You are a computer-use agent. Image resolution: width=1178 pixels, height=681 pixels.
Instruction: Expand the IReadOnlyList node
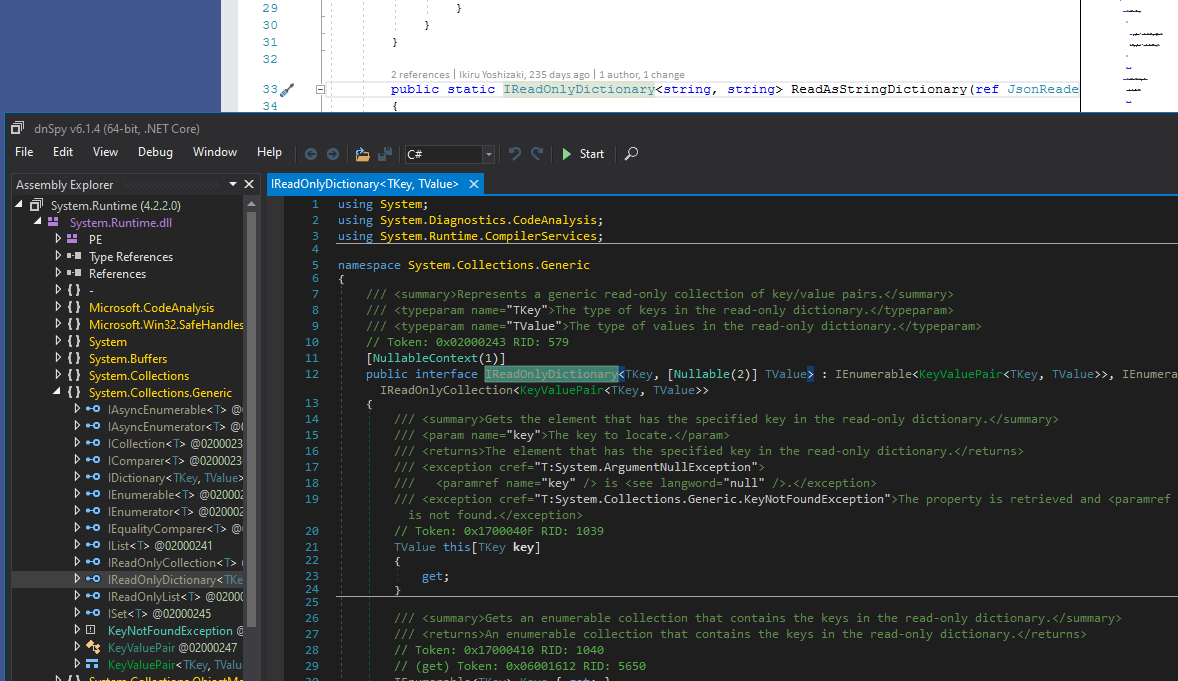click(x=78, y=596)
